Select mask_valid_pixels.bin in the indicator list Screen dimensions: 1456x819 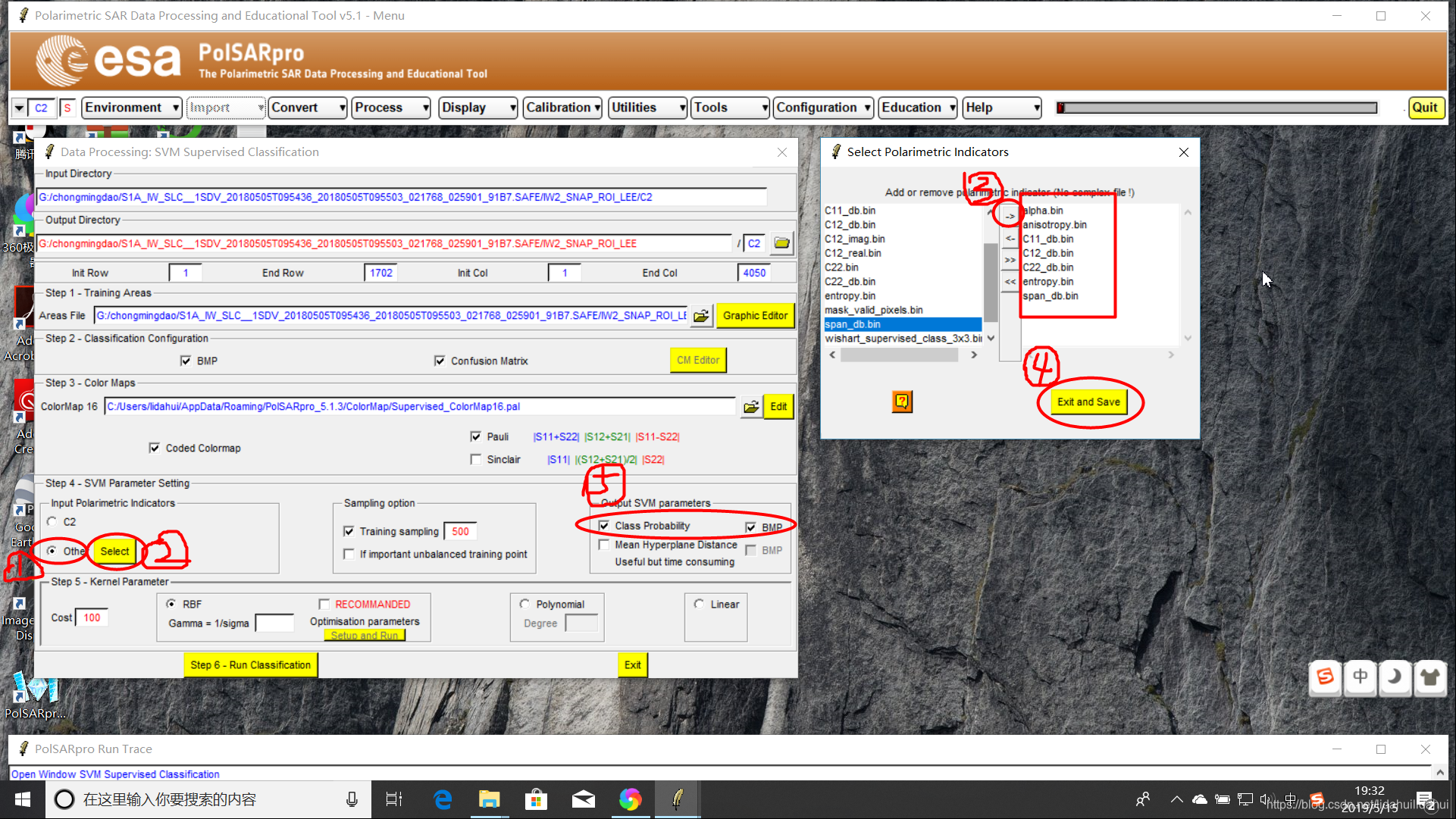click(x=873, y=310)
